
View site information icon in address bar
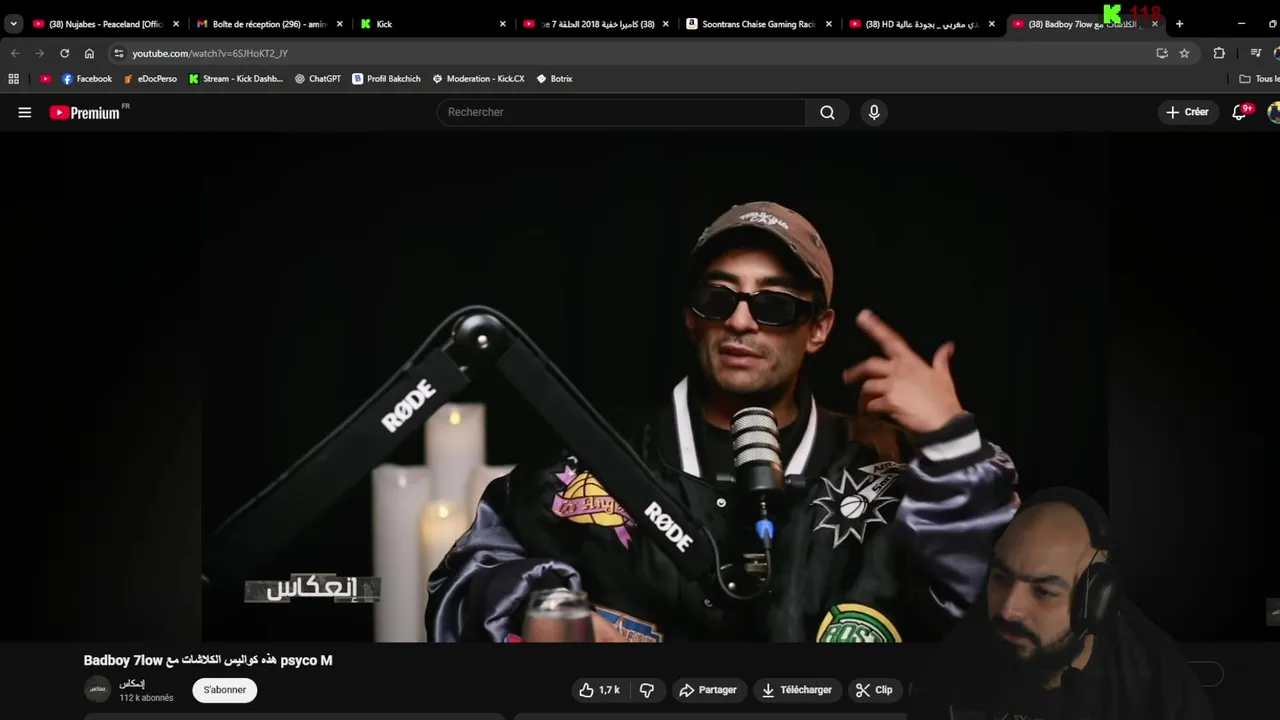point(118,53)
